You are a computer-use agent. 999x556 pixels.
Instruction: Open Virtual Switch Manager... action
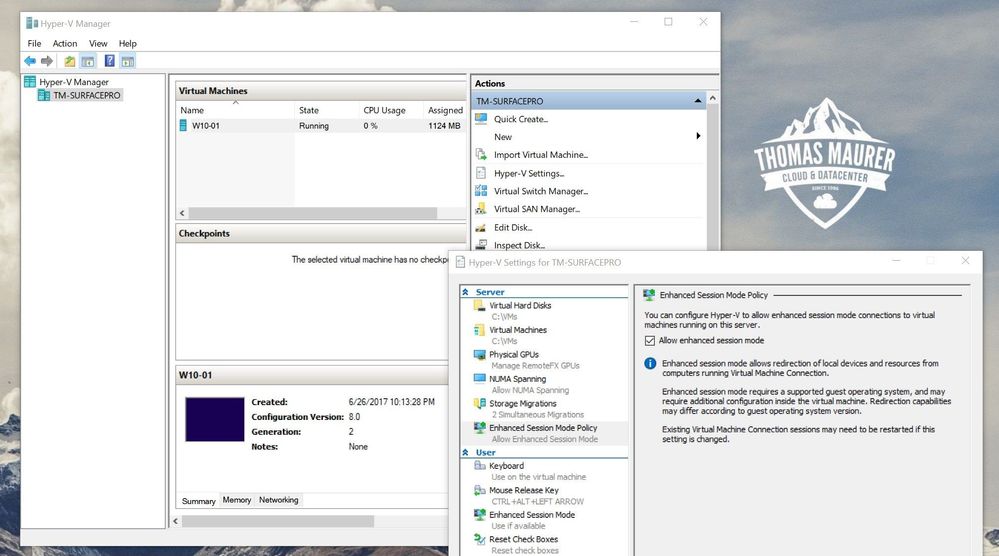point(541,191)
